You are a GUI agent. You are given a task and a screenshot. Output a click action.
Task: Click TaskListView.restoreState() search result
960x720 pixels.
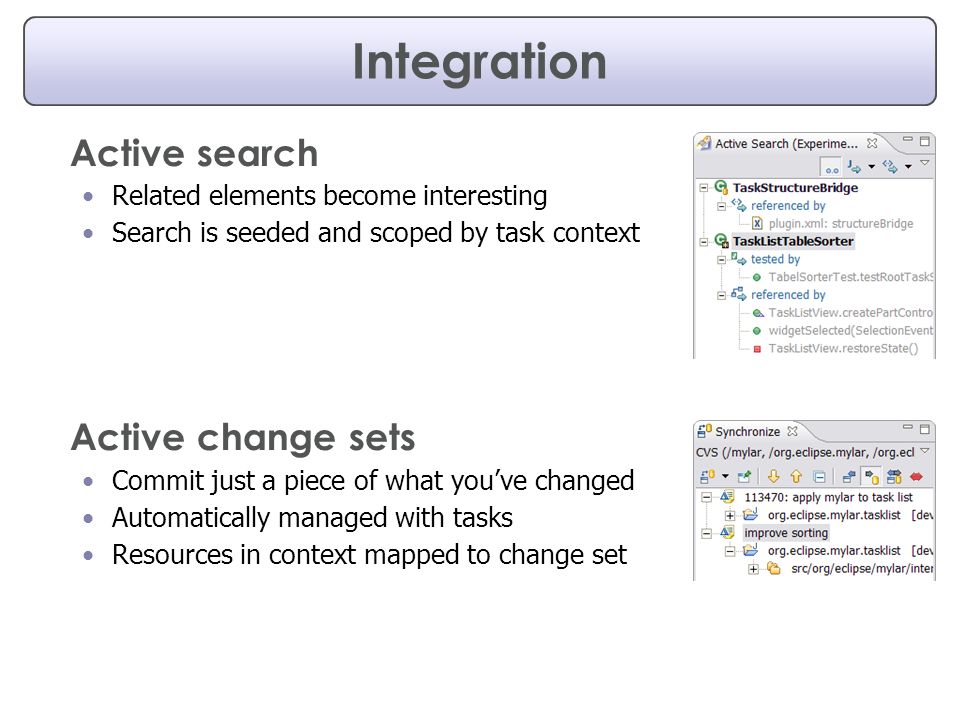843,348
